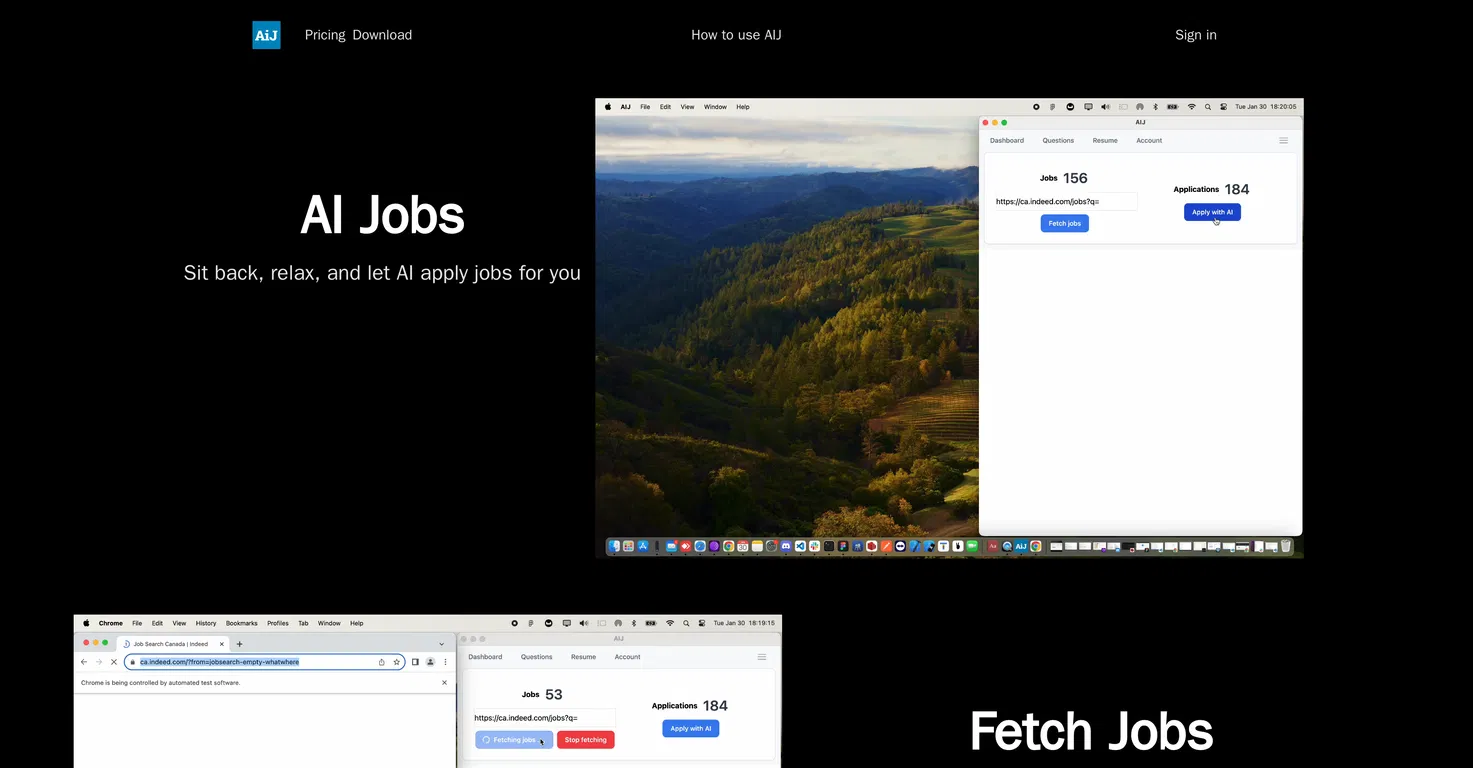Dismiss the automated test software infobar

pos(444,683)
